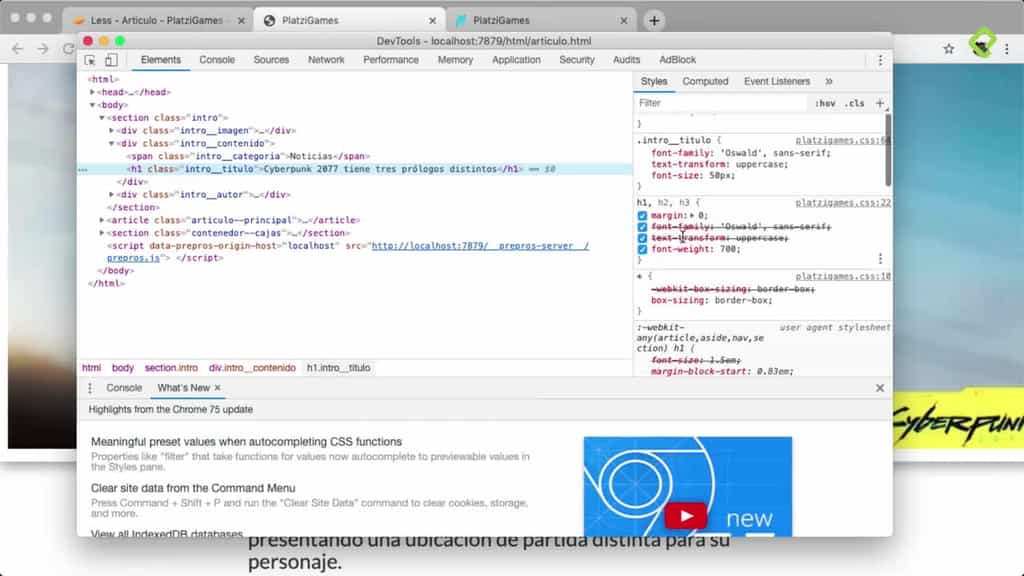Image resolution: width=1024 pixels, height=576 pixels.
Task: Switch to the Performance tab
Action: pyautogui.click(x=391, y=60)
